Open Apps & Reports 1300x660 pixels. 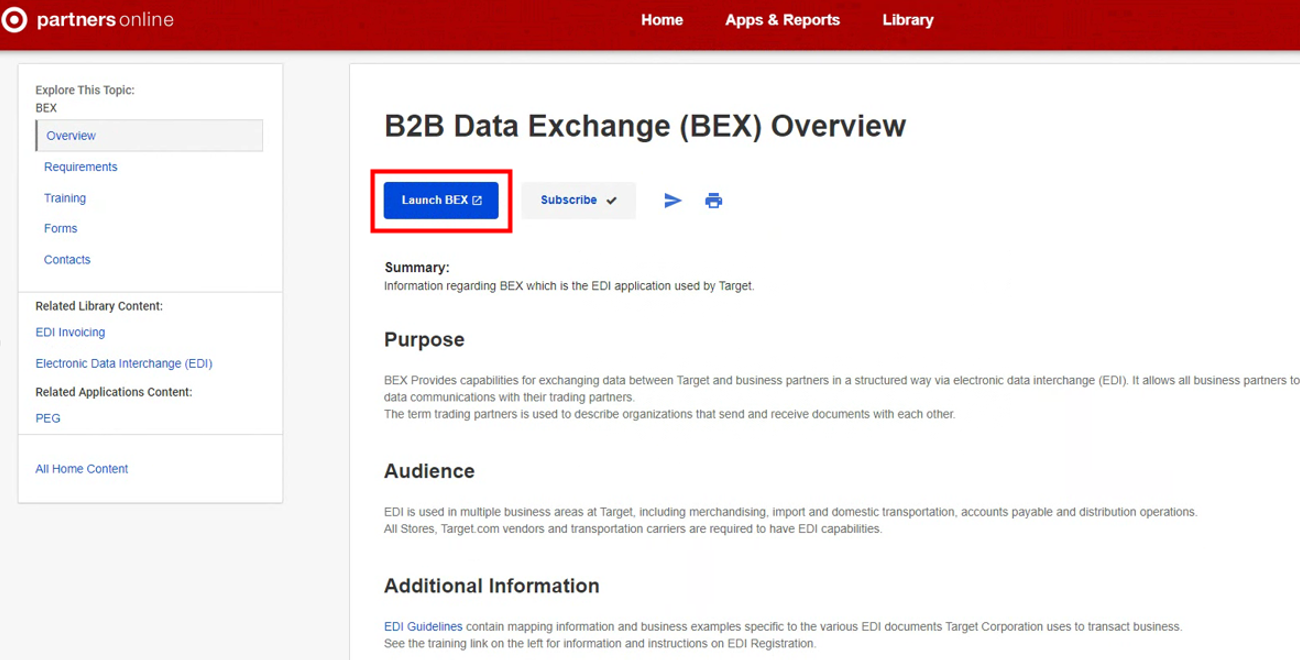pos(782,19)
